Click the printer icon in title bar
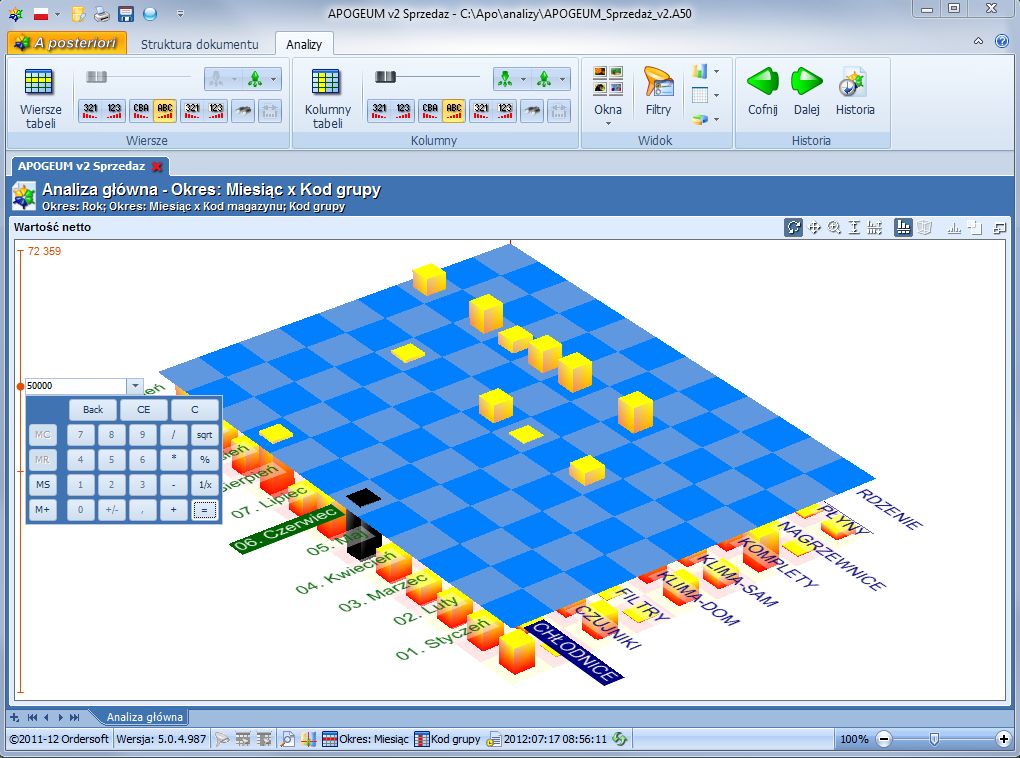The width and height of the screenshot is (1020, 758). tap(102, 14)
